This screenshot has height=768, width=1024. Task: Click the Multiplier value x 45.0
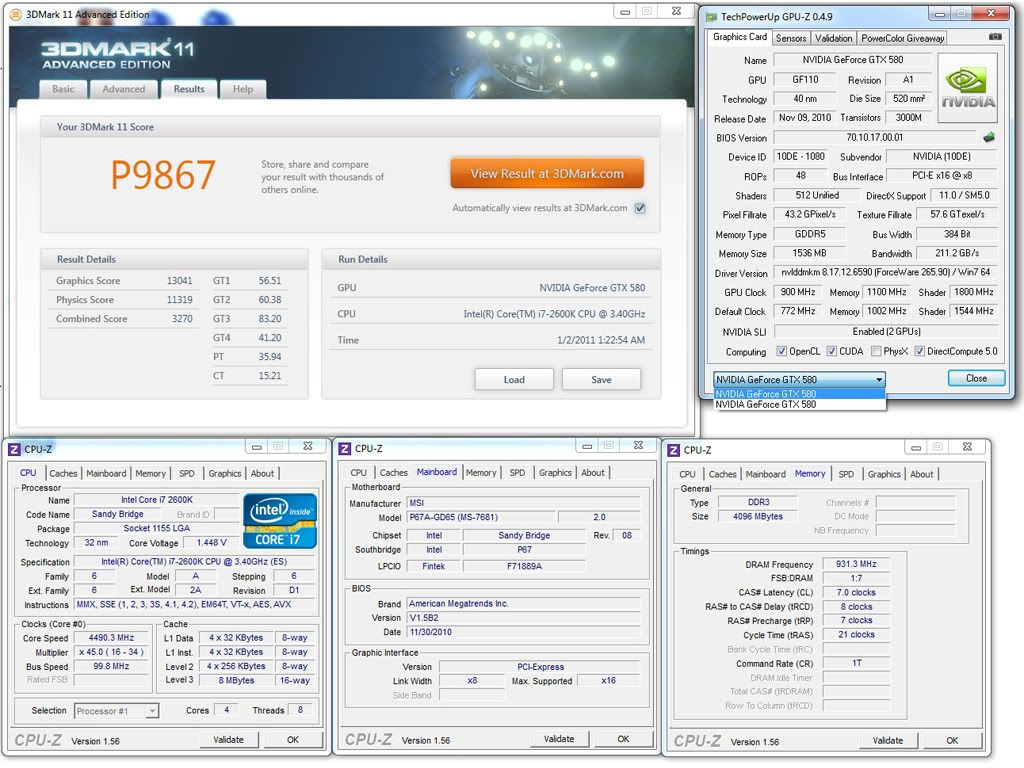pos(111,652)
